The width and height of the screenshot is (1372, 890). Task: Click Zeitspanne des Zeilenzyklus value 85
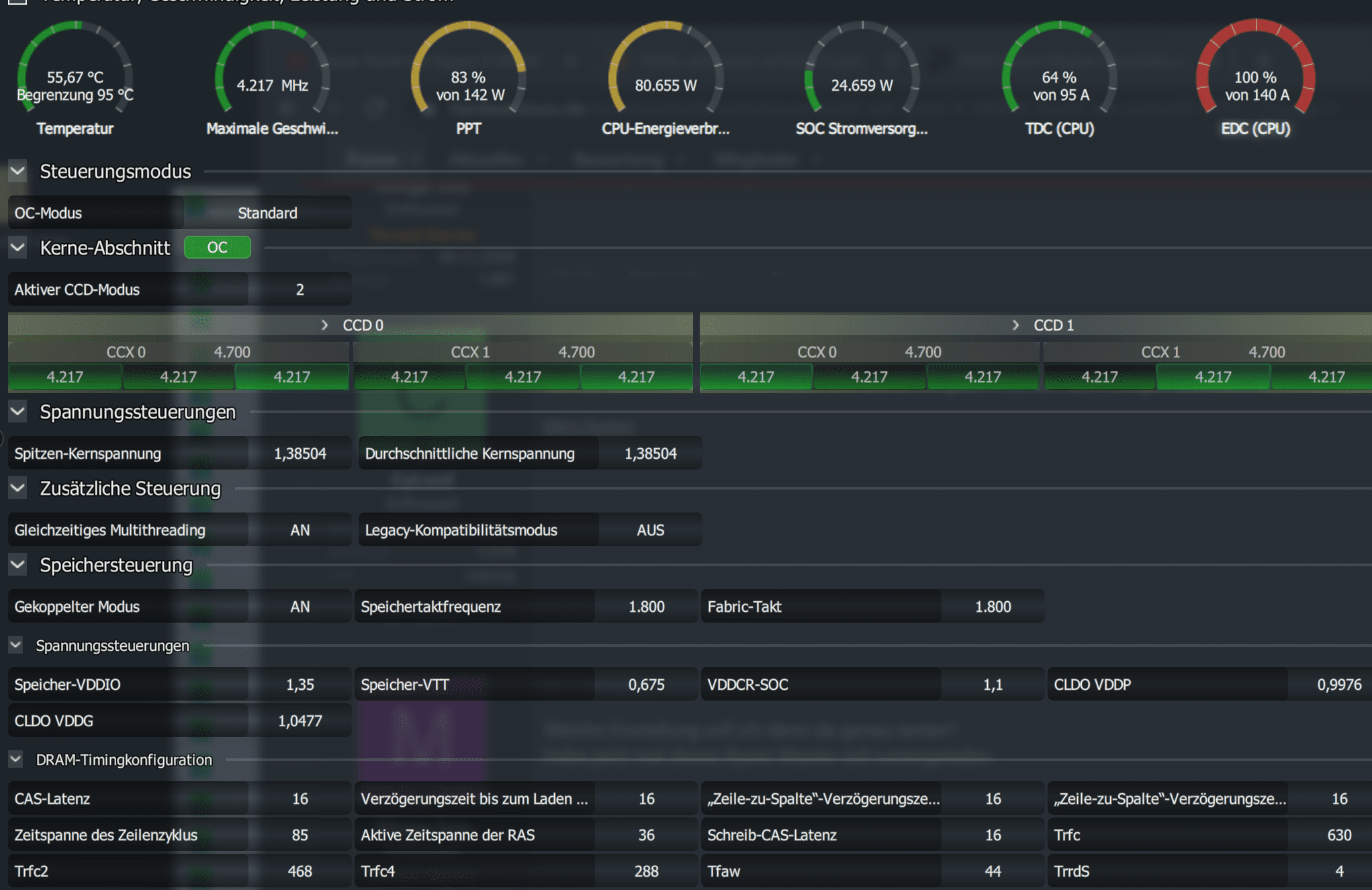pos(300,835)
